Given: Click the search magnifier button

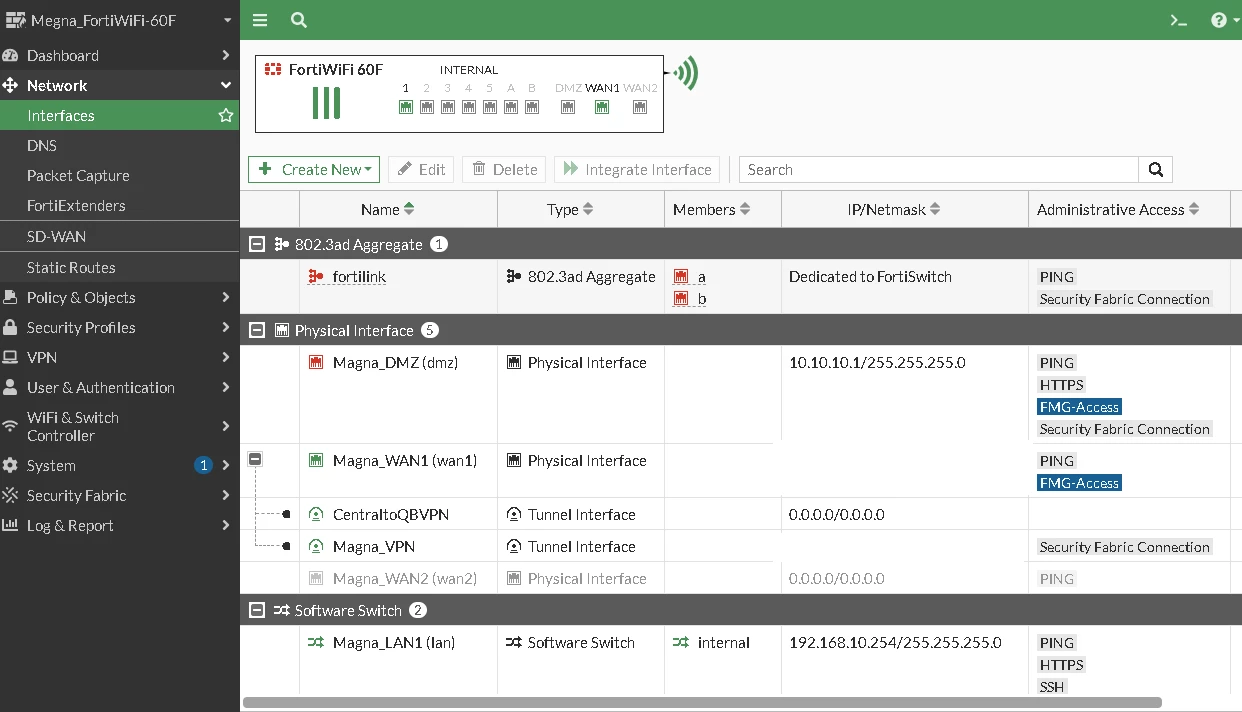Looking at the screenshot, I should (1155, 170).
